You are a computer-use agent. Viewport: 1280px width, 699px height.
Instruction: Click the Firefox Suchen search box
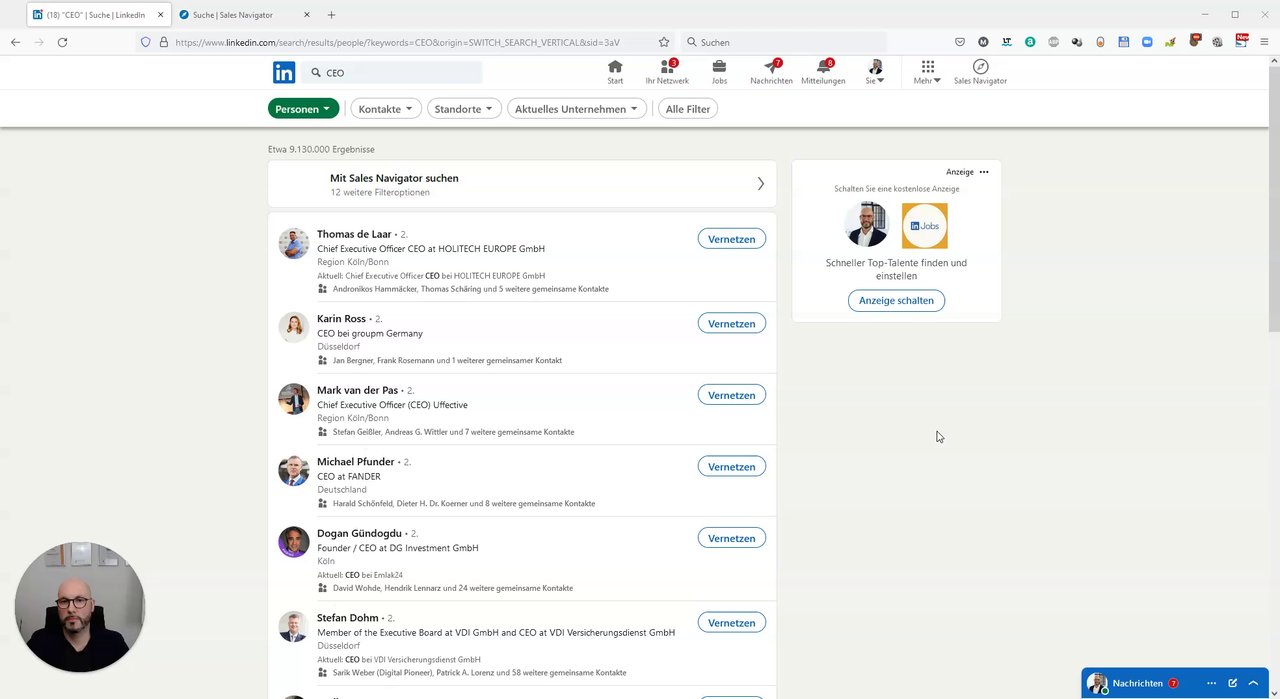click(783, 42)
